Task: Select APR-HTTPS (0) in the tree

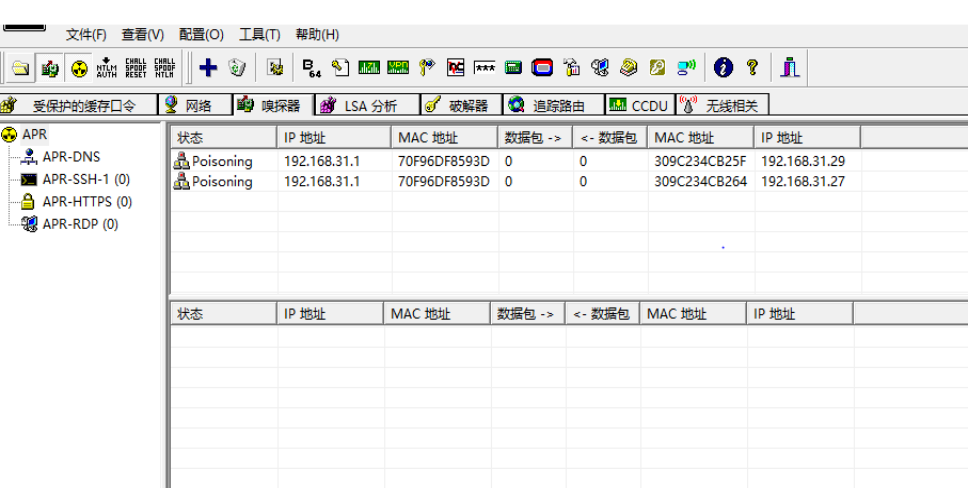Action: tap(87, 201)
